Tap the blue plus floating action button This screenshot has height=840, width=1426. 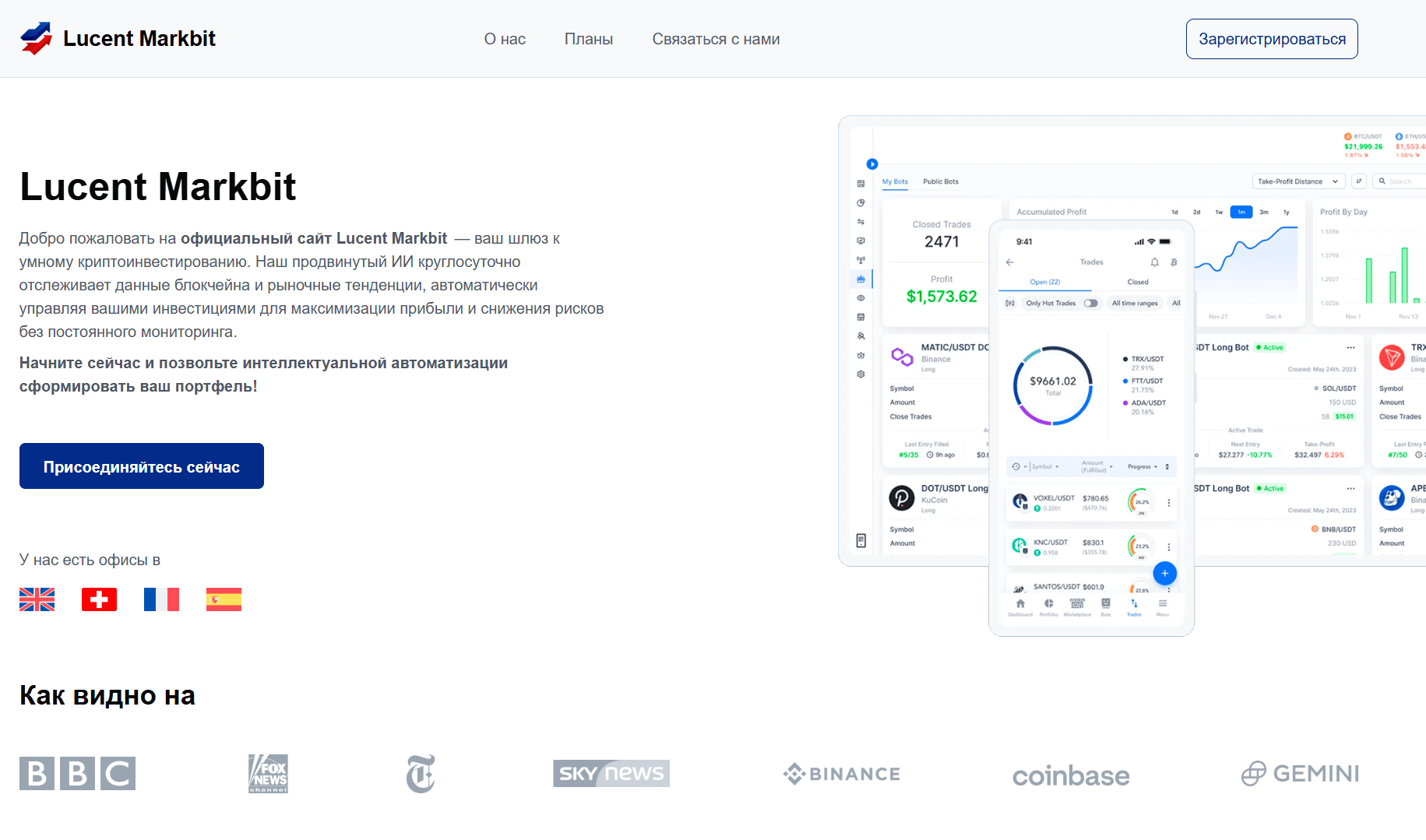click(1165, 574)
